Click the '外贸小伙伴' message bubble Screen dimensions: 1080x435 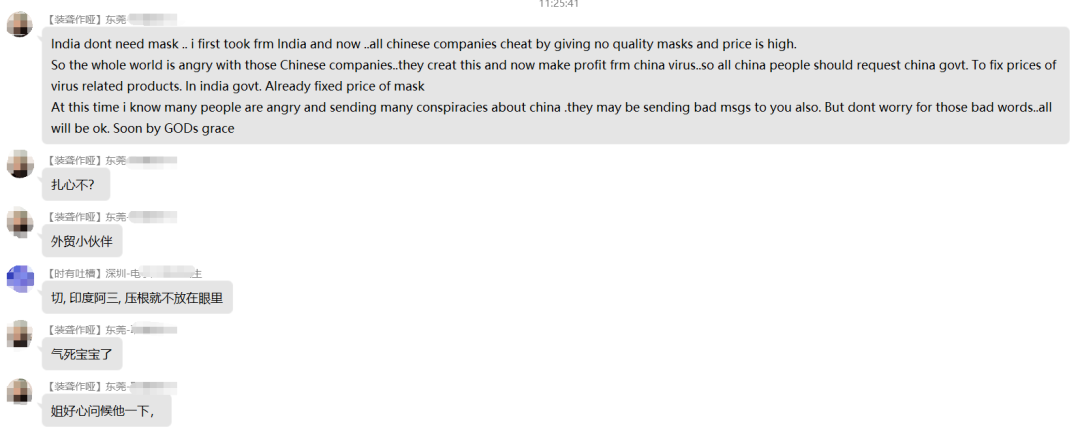pos(89,241)
